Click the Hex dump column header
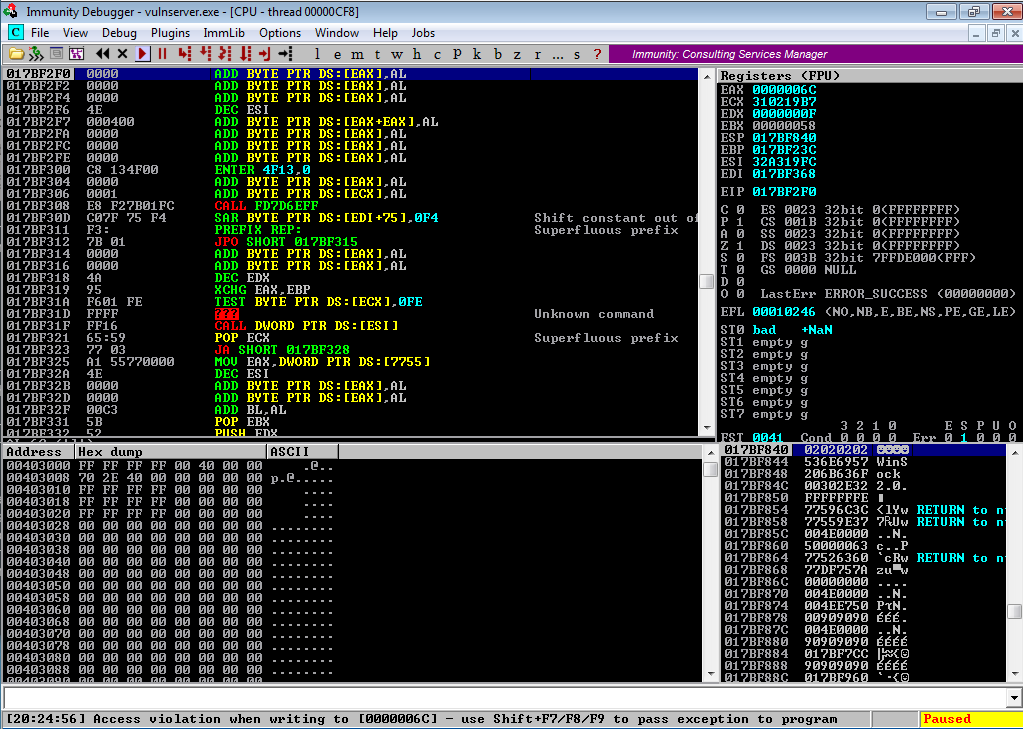The height and width of the screenshot is (729, 1023). click(x=170, y=452)
